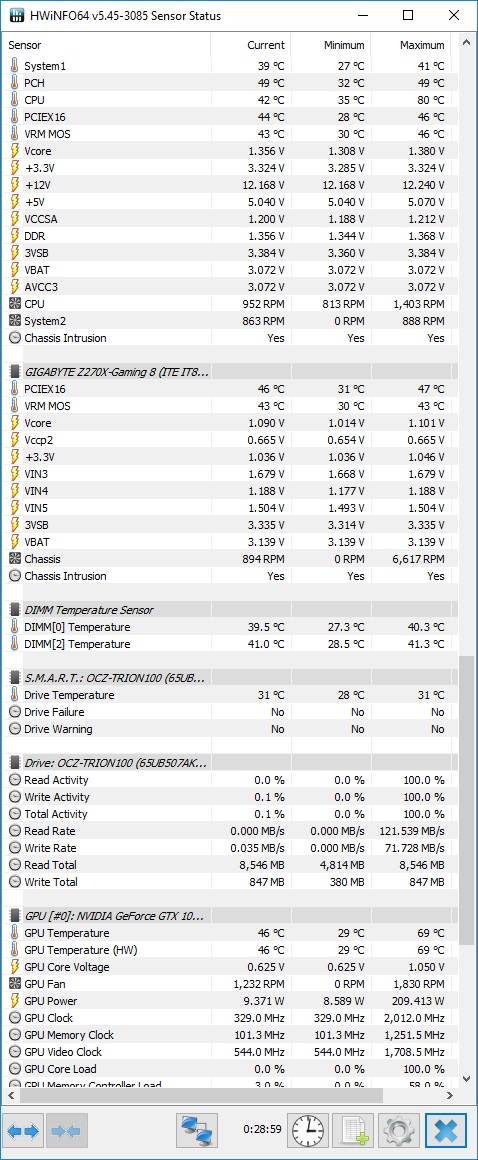Start logging with the sheet plus icon
This screenshot has width=478, height=1160.
353,1130
